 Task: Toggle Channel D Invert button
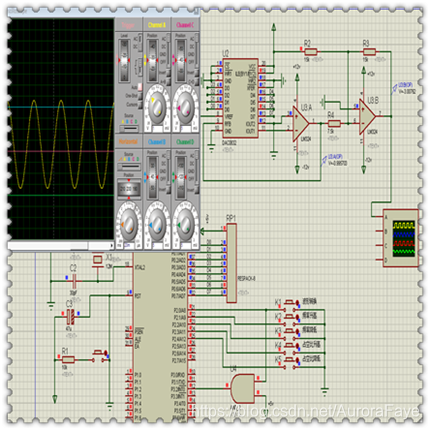coord(197,190)
